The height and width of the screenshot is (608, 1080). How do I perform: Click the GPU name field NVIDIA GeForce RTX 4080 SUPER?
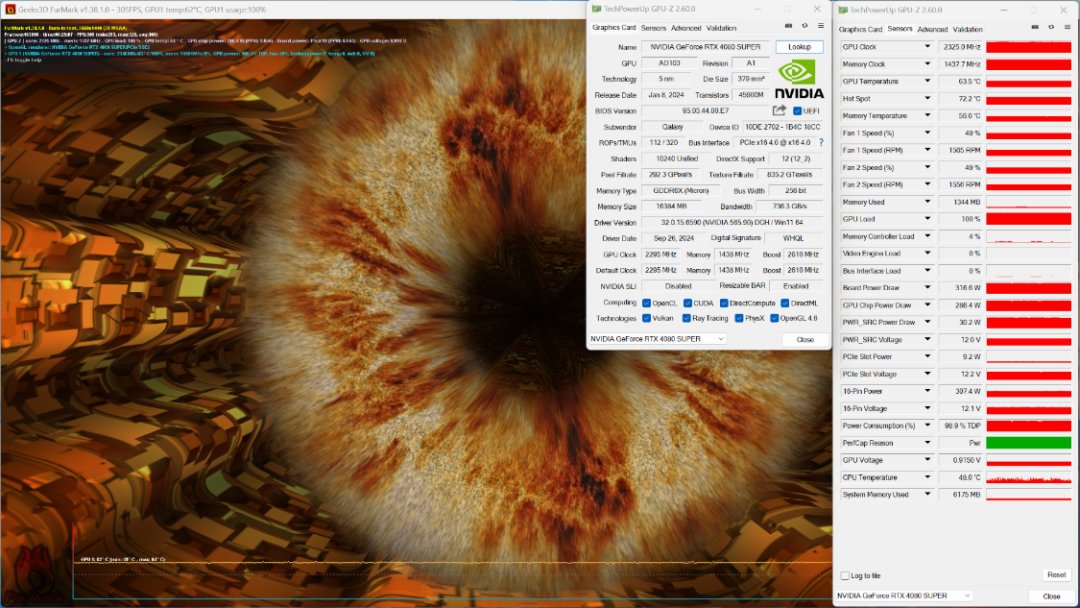(x=705, y=47)
